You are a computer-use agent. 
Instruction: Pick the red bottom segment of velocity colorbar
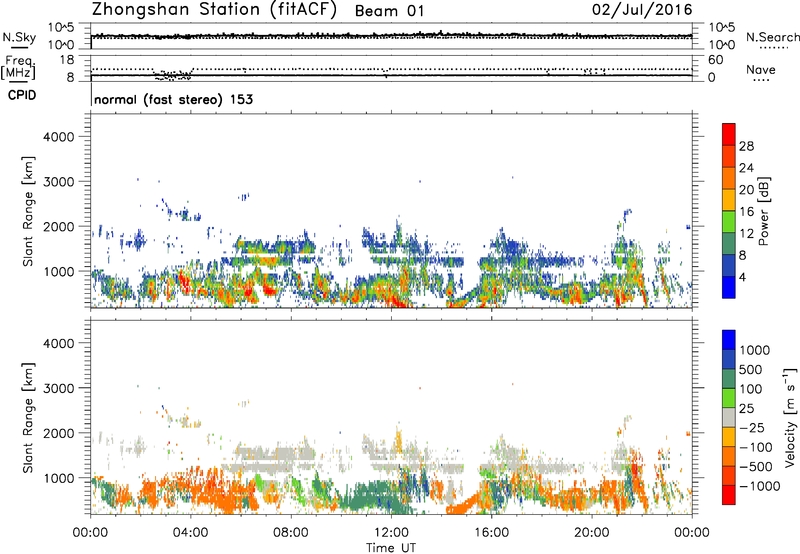pos(729,495)
